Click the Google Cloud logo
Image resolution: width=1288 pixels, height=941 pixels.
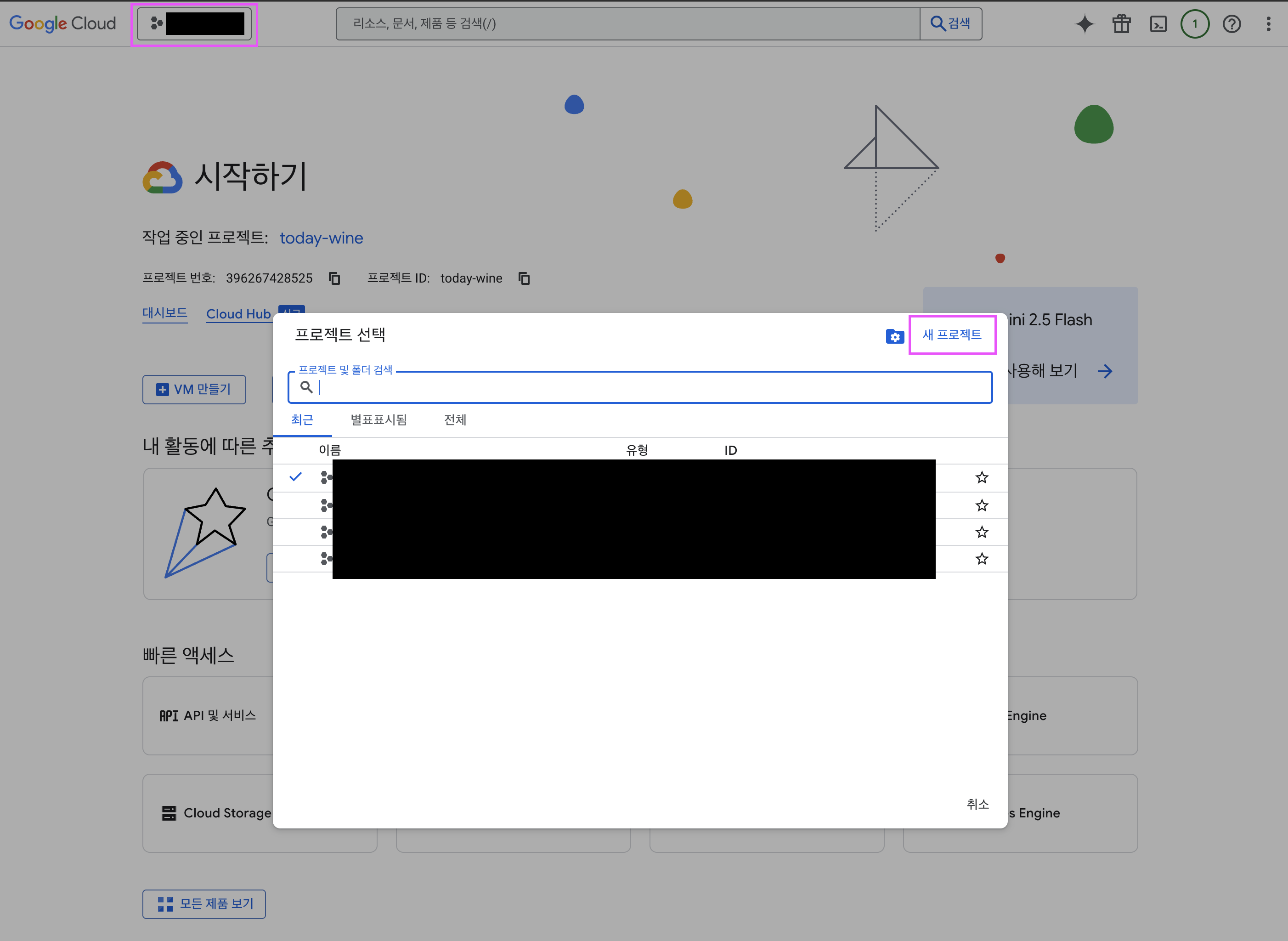click(62, 23)
